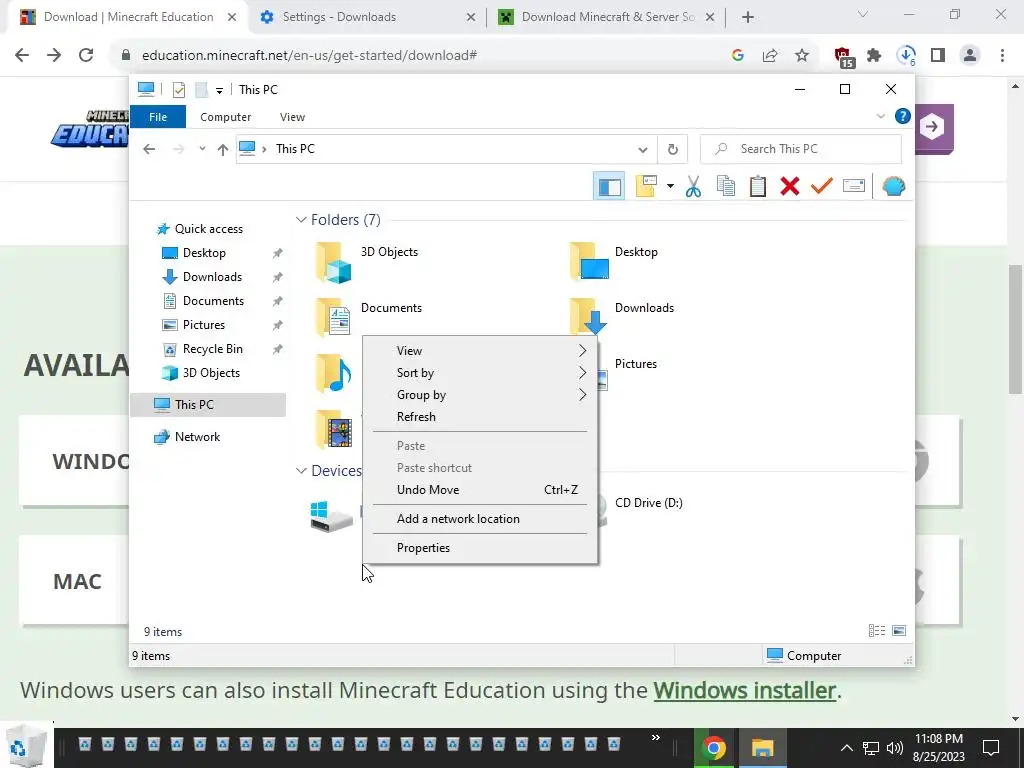Select the Pictures folder label
This screenshot has width=1024, height=768.
pos(635,364)
